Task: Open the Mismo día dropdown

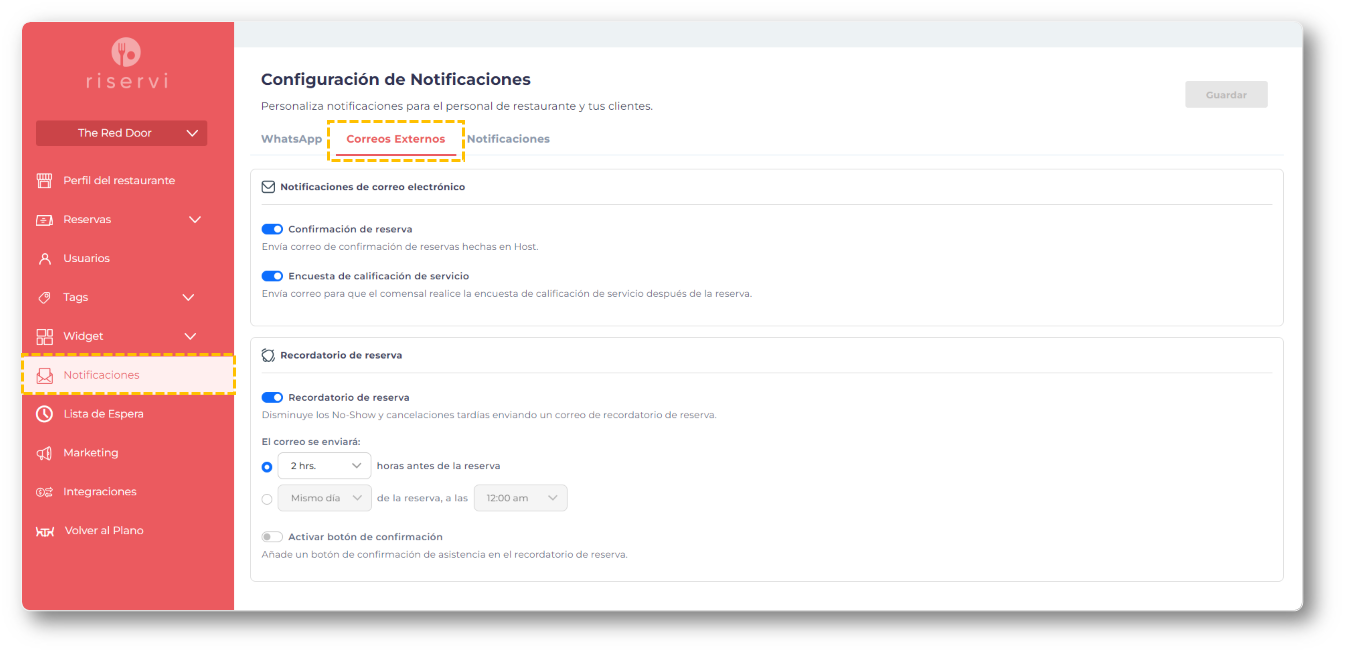Action: pos(324,498)
